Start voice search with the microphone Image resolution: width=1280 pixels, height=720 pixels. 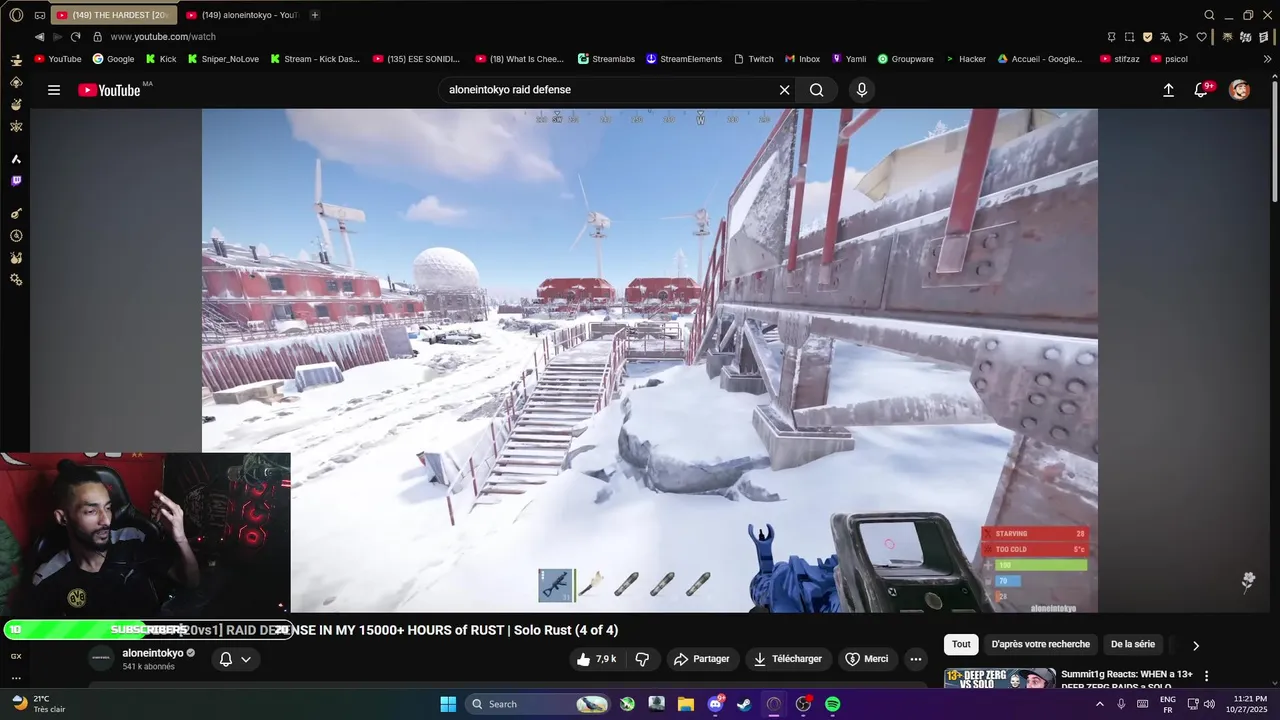pos(862,90)
